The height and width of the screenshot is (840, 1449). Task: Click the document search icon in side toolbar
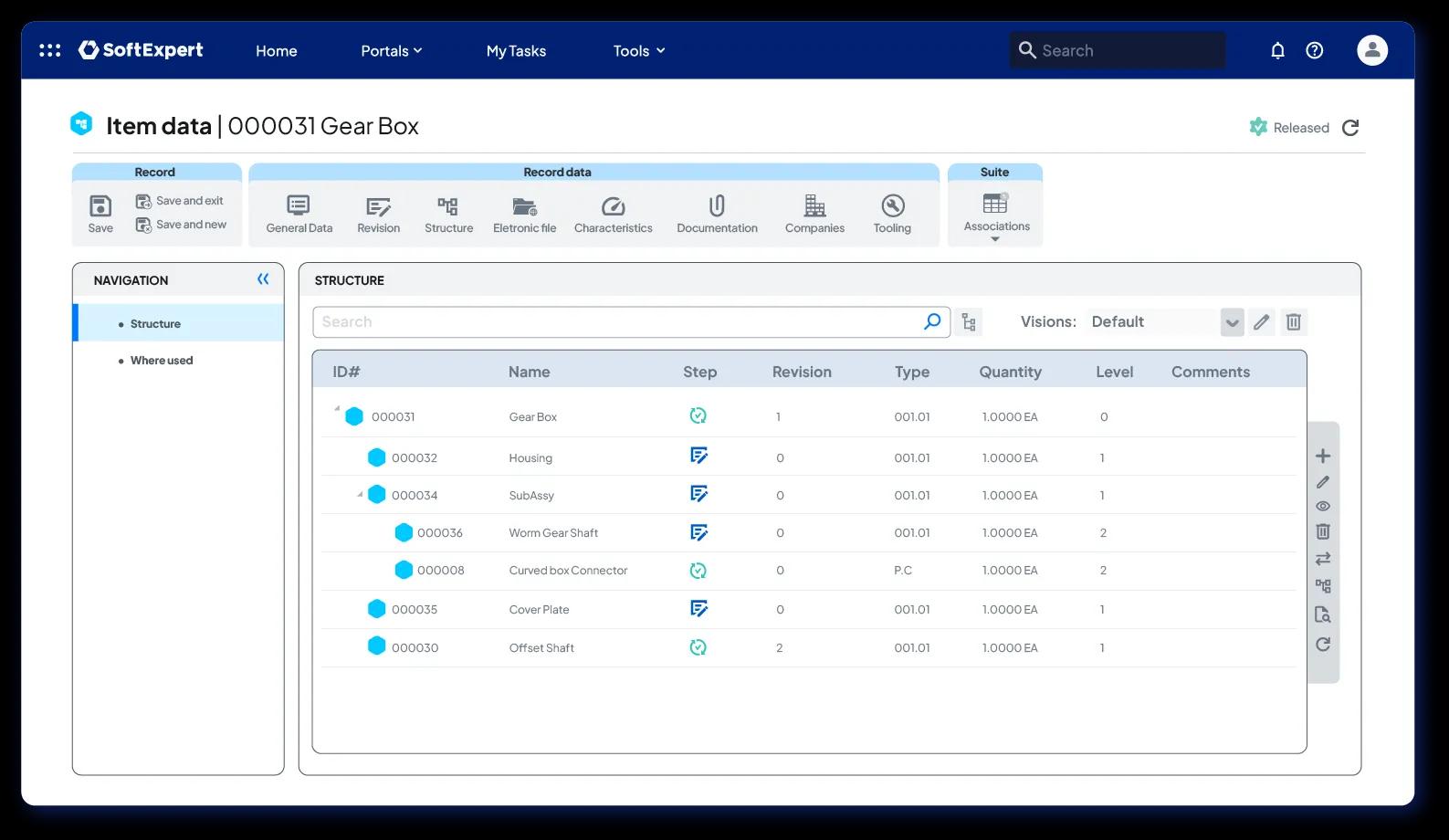[1323, 614]
